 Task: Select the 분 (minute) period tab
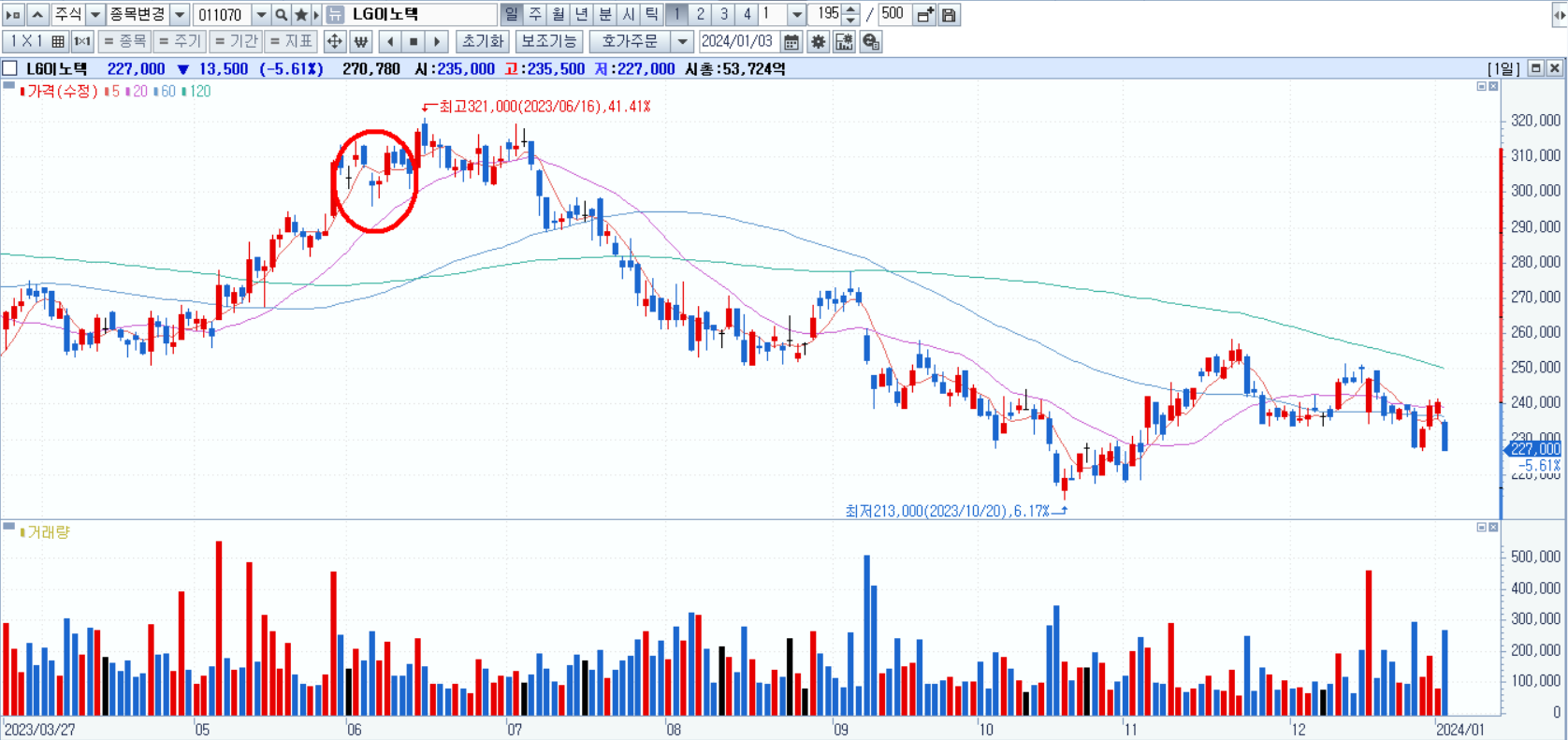click(604, 14)
